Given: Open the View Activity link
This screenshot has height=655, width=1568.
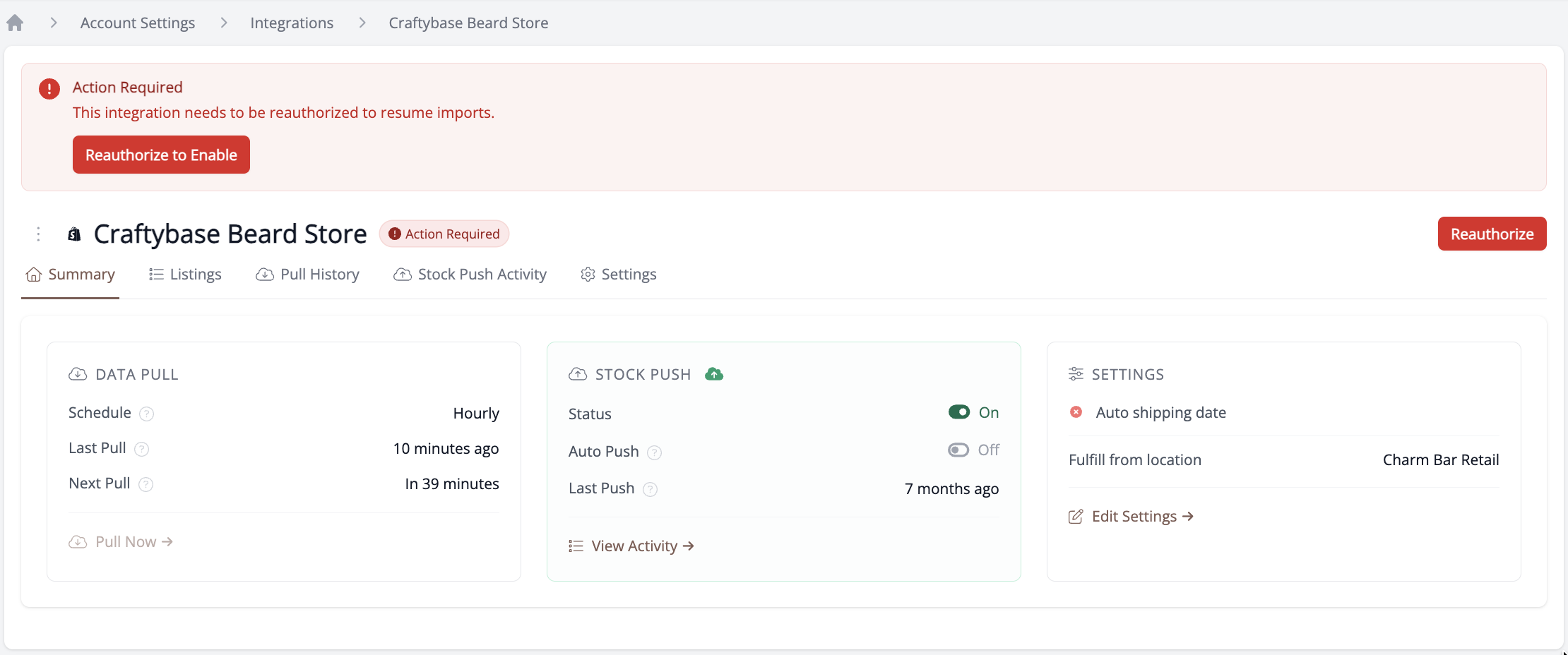Looking at the screenshot, I should click(x=631, y=546).
